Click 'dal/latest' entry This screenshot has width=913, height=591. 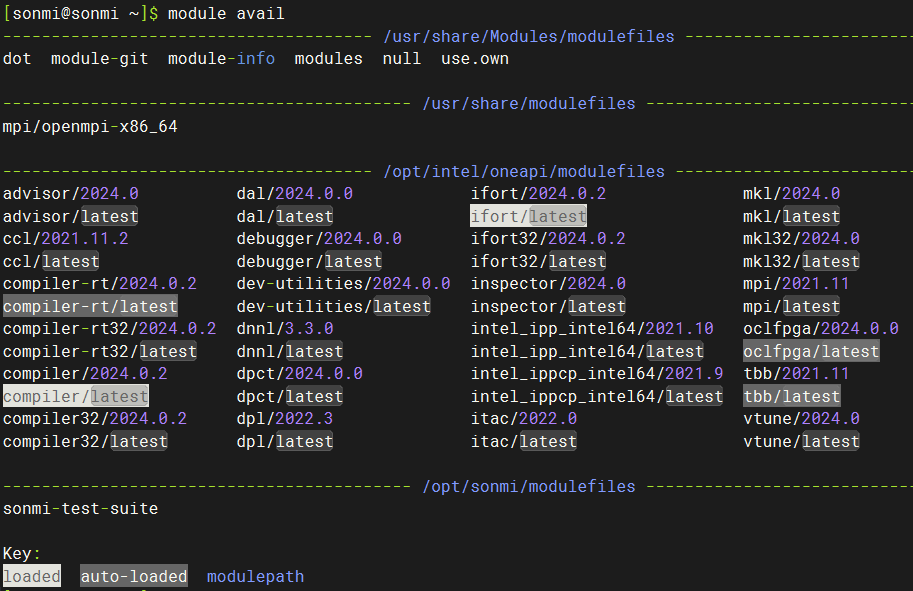tap(285, 216)
